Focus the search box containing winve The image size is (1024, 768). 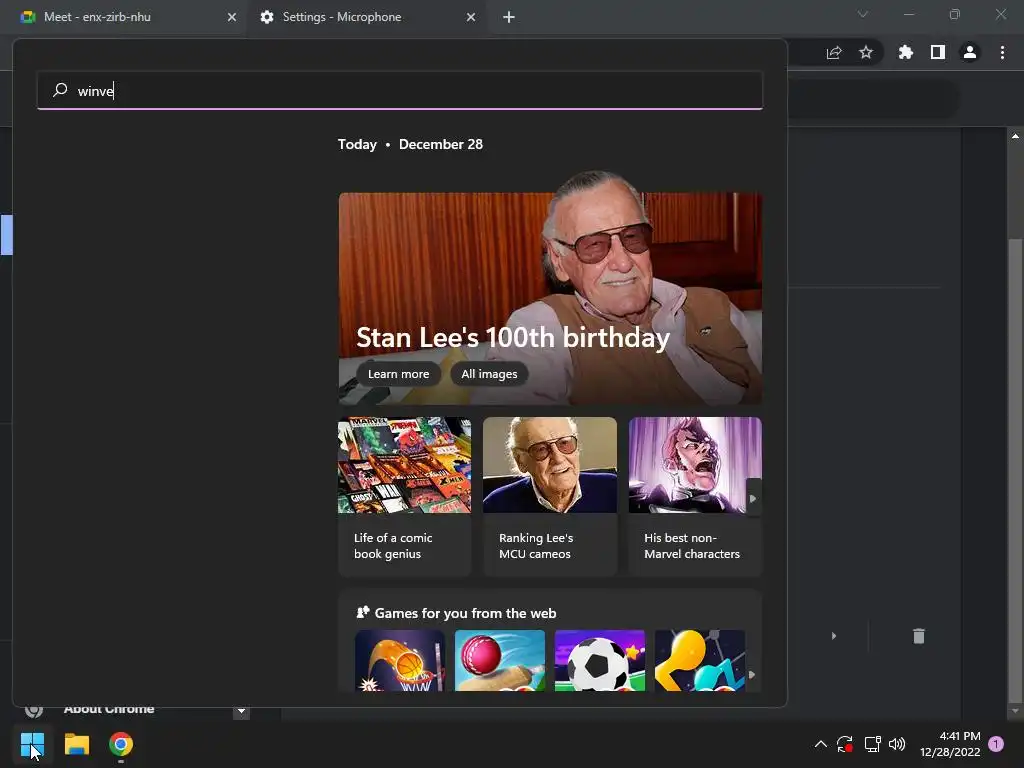(x=400, y=90)
